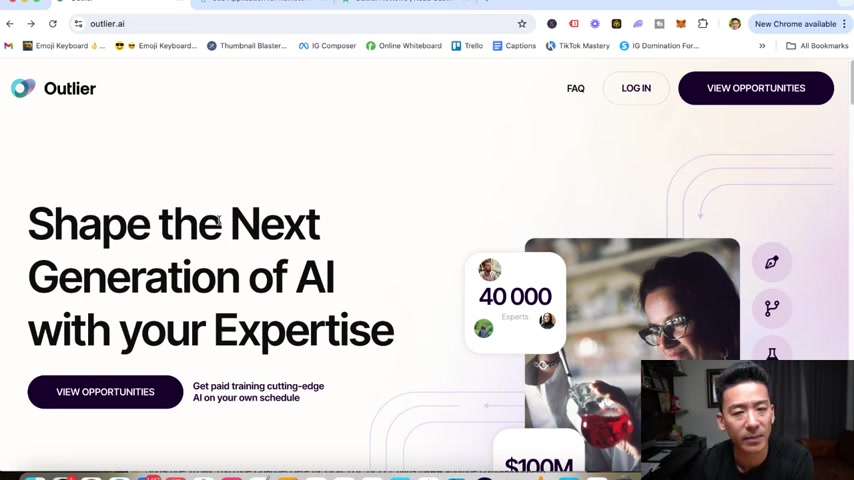Screen dimensions: 854x480
Task: Go forward with the browser forward arrow
Action: pos(31,24)
